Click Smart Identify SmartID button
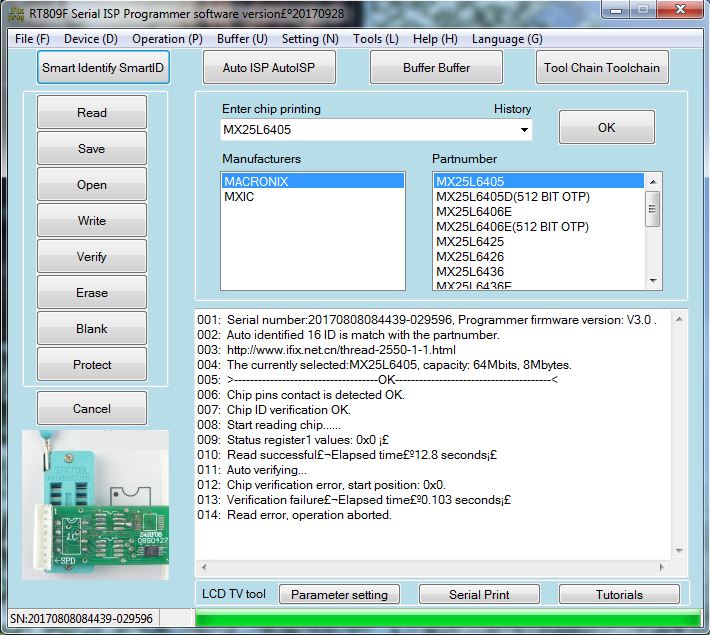 click(x=103, y=67)
